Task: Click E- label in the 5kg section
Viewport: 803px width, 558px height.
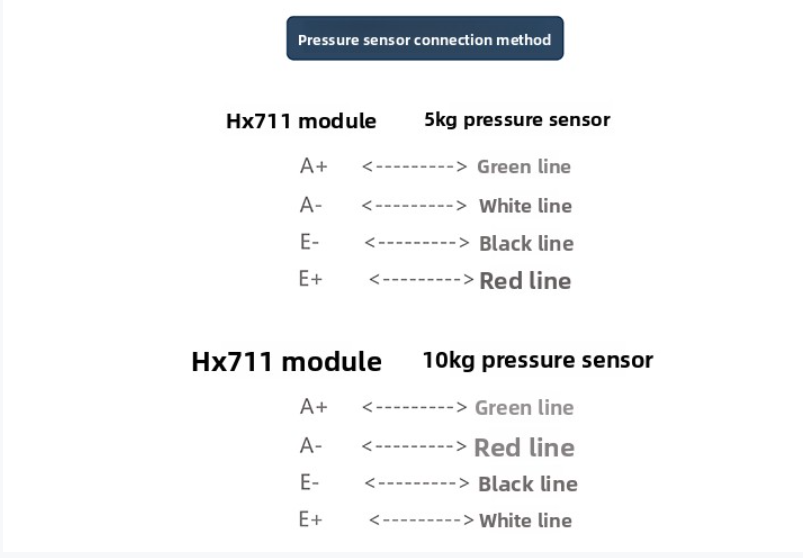Action: [x=309, y=242]
